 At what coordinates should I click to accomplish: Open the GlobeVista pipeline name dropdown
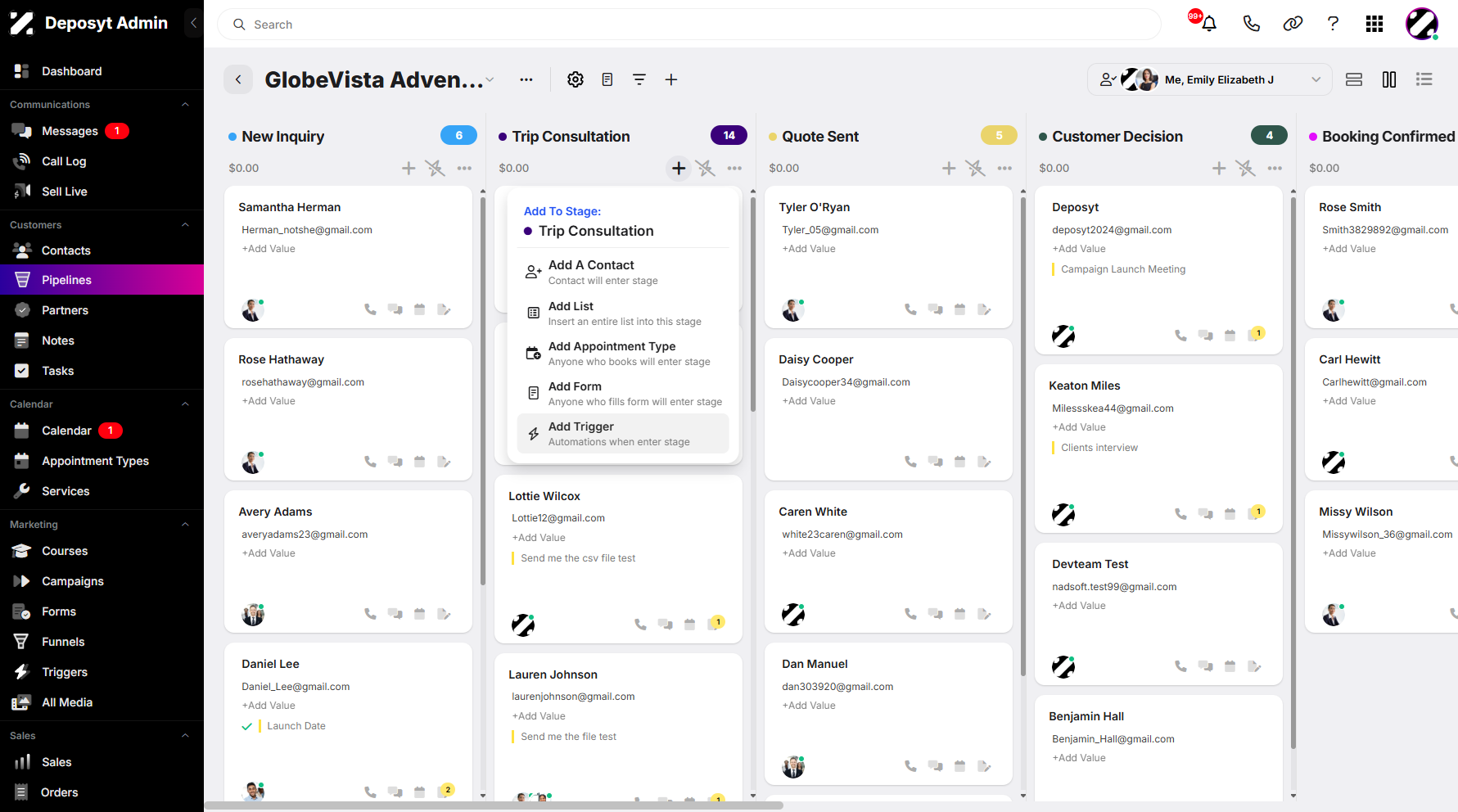tap(490, 79)
